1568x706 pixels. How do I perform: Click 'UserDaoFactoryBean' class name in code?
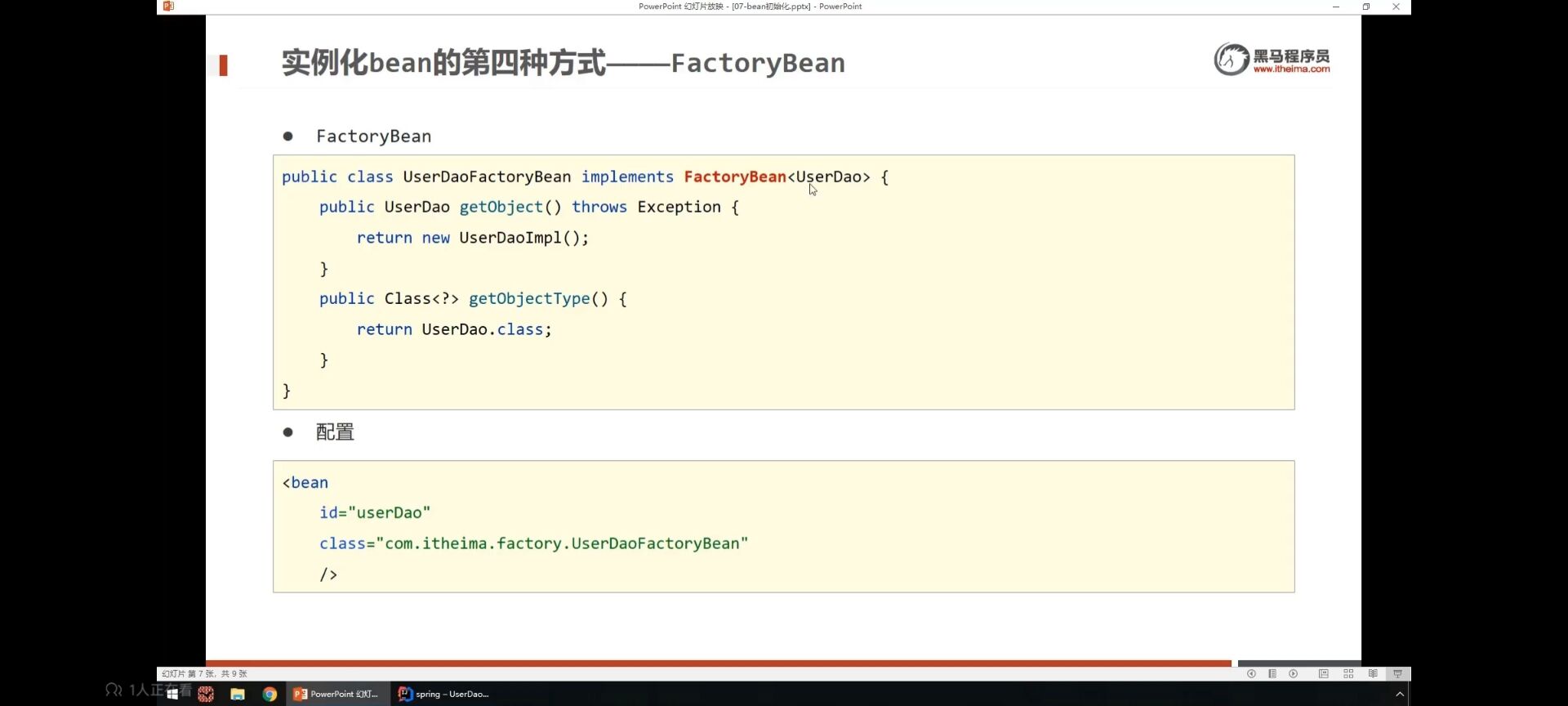[x=487, y=176]
